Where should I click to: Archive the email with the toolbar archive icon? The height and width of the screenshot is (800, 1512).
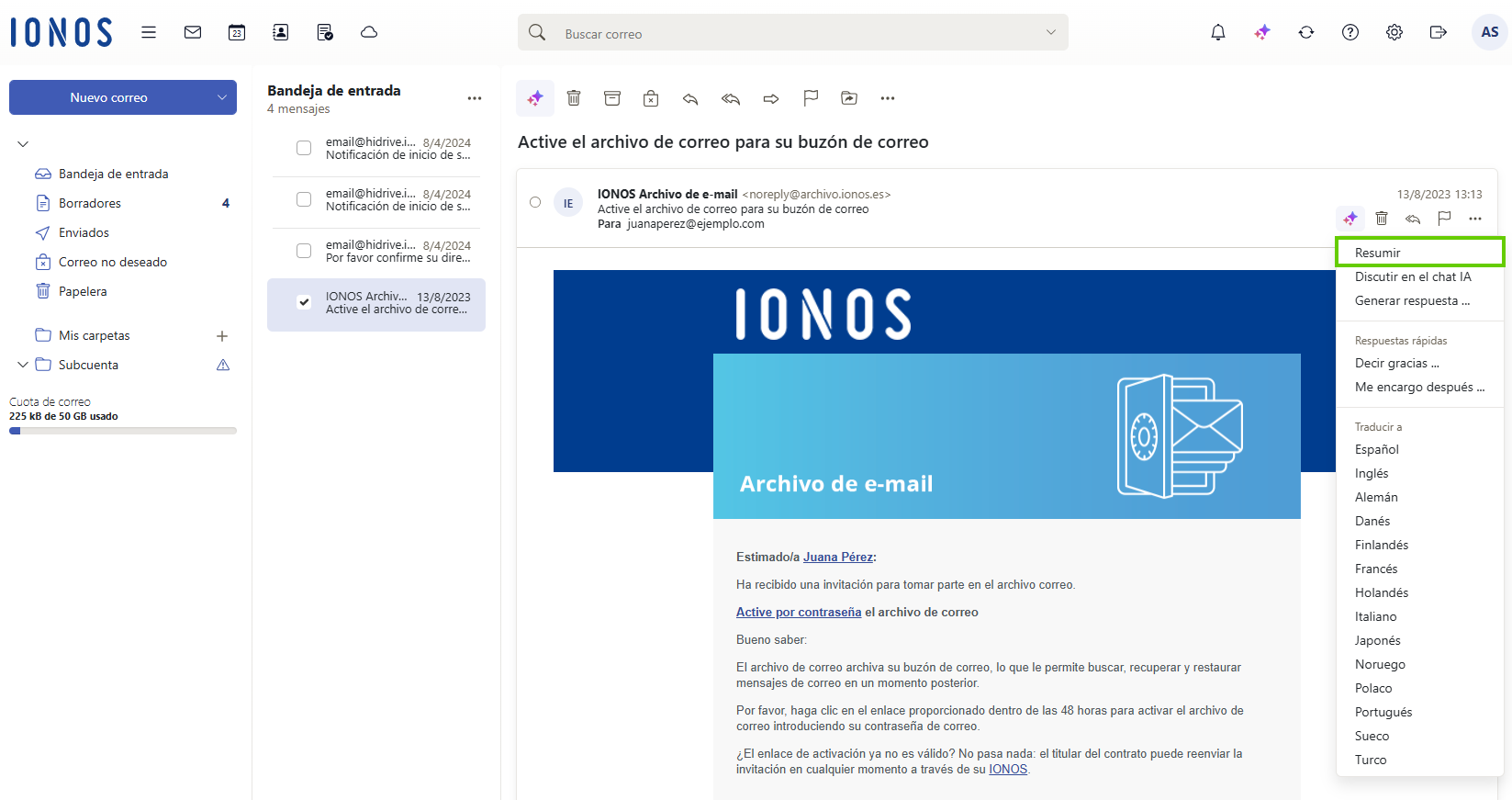pyautogui.click(x=612, y=98)
